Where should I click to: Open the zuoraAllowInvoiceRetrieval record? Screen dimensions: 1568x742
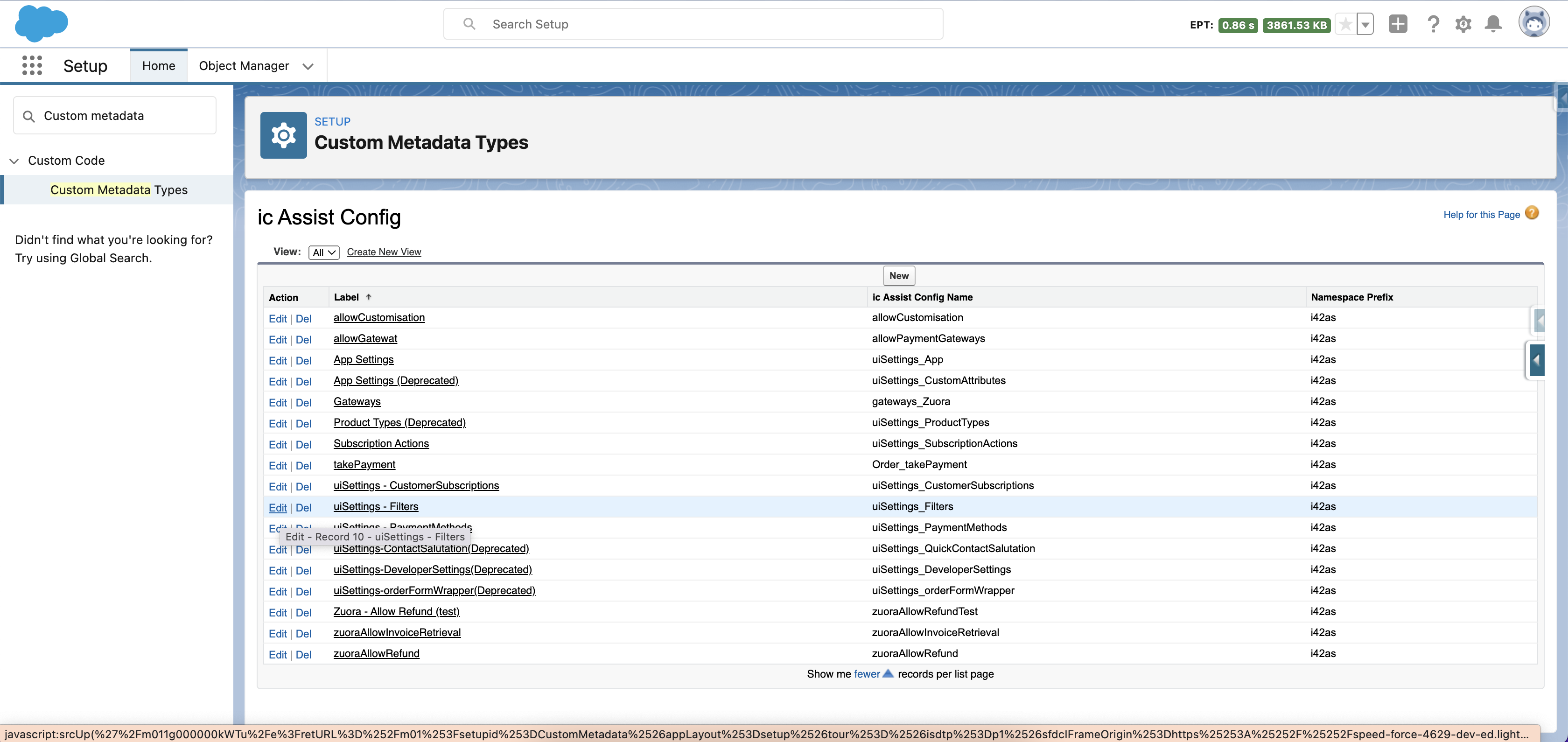coord(397,632)
